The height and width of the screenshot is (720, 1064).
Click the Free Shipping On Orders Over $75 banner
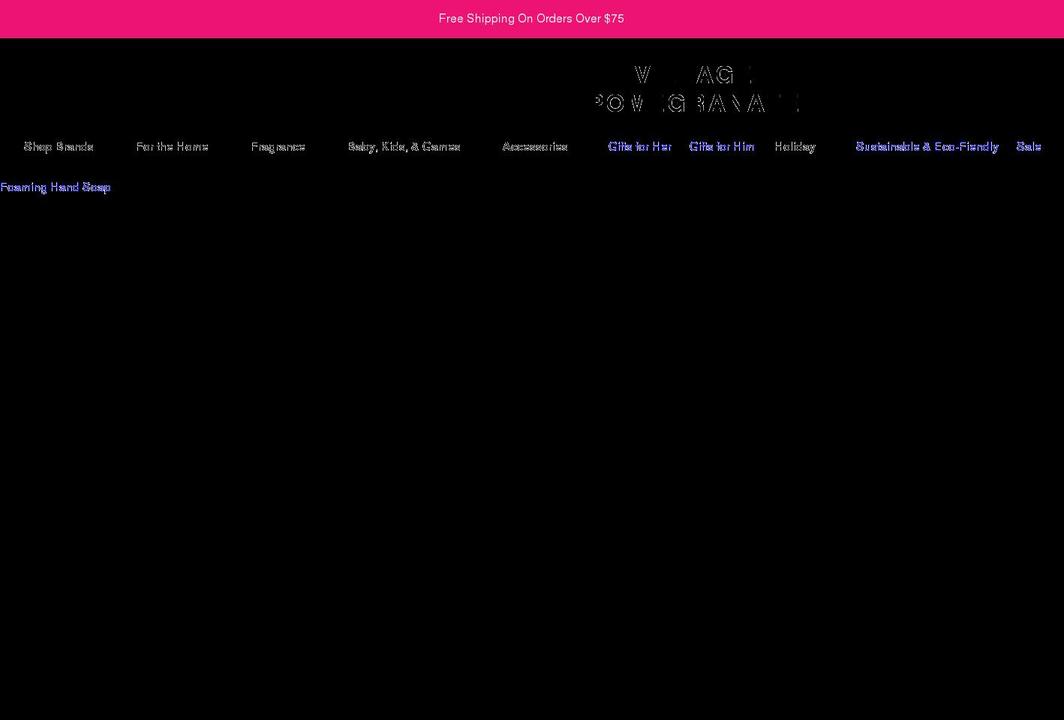click(x=531, y=19)
